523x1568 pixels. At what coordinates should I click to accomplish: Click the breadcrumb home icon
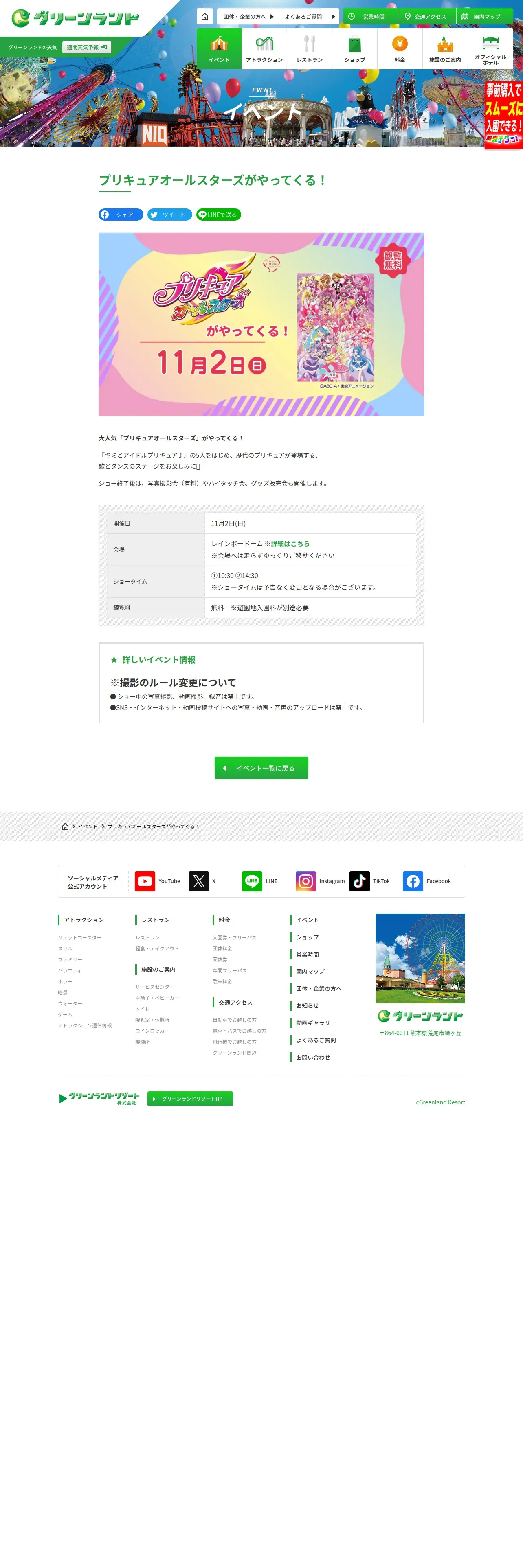tap(65, 827)
